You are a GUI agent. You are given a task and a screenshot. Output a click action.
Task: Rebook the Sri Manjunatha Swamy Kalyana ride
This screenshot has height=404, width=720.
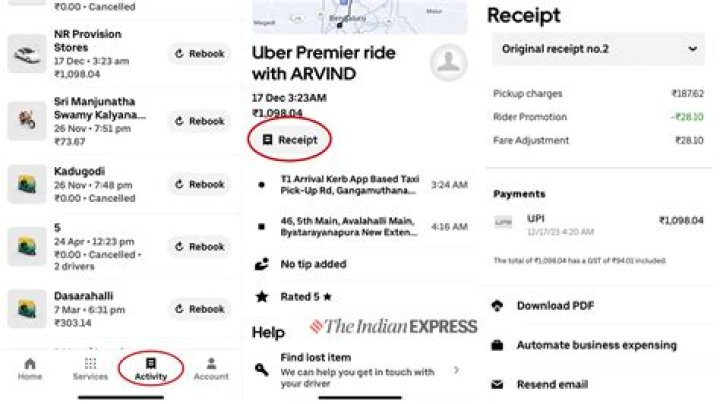tap(200, 121)
